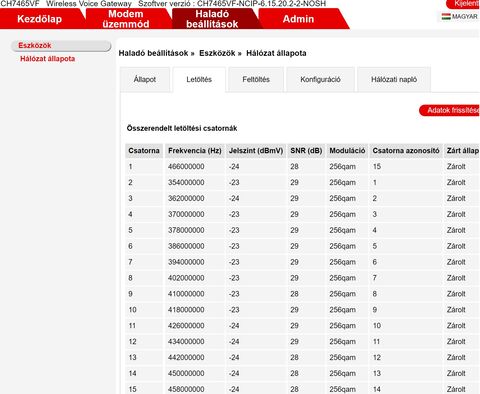Click the Csatorna column header
Image resolution: width=480 pixels, height=394 pixels.
tap(144, 151)
